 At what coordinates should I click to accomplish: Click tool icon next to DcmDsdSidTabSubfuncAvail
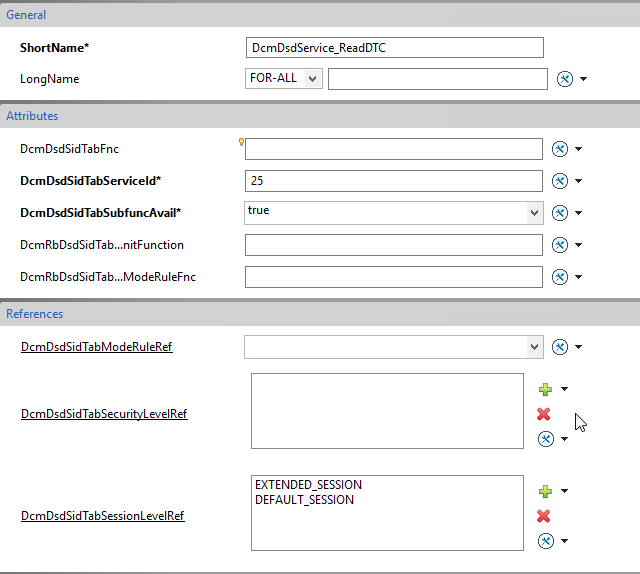[560, 213]
